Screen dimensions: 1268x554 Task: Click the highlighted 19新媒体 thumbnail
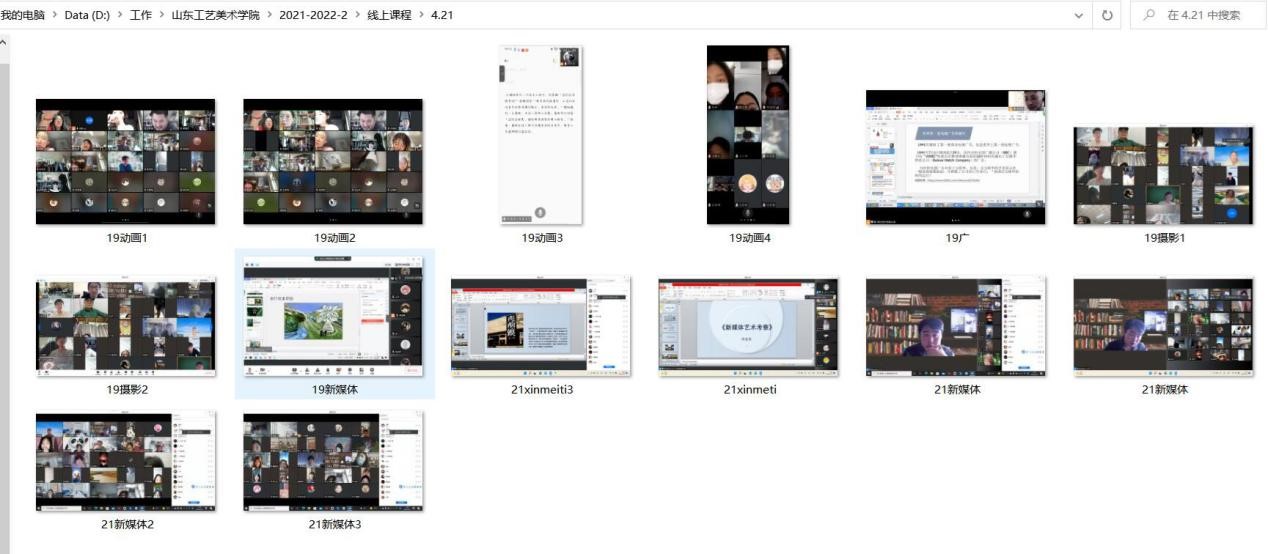[x=333, y=316]
